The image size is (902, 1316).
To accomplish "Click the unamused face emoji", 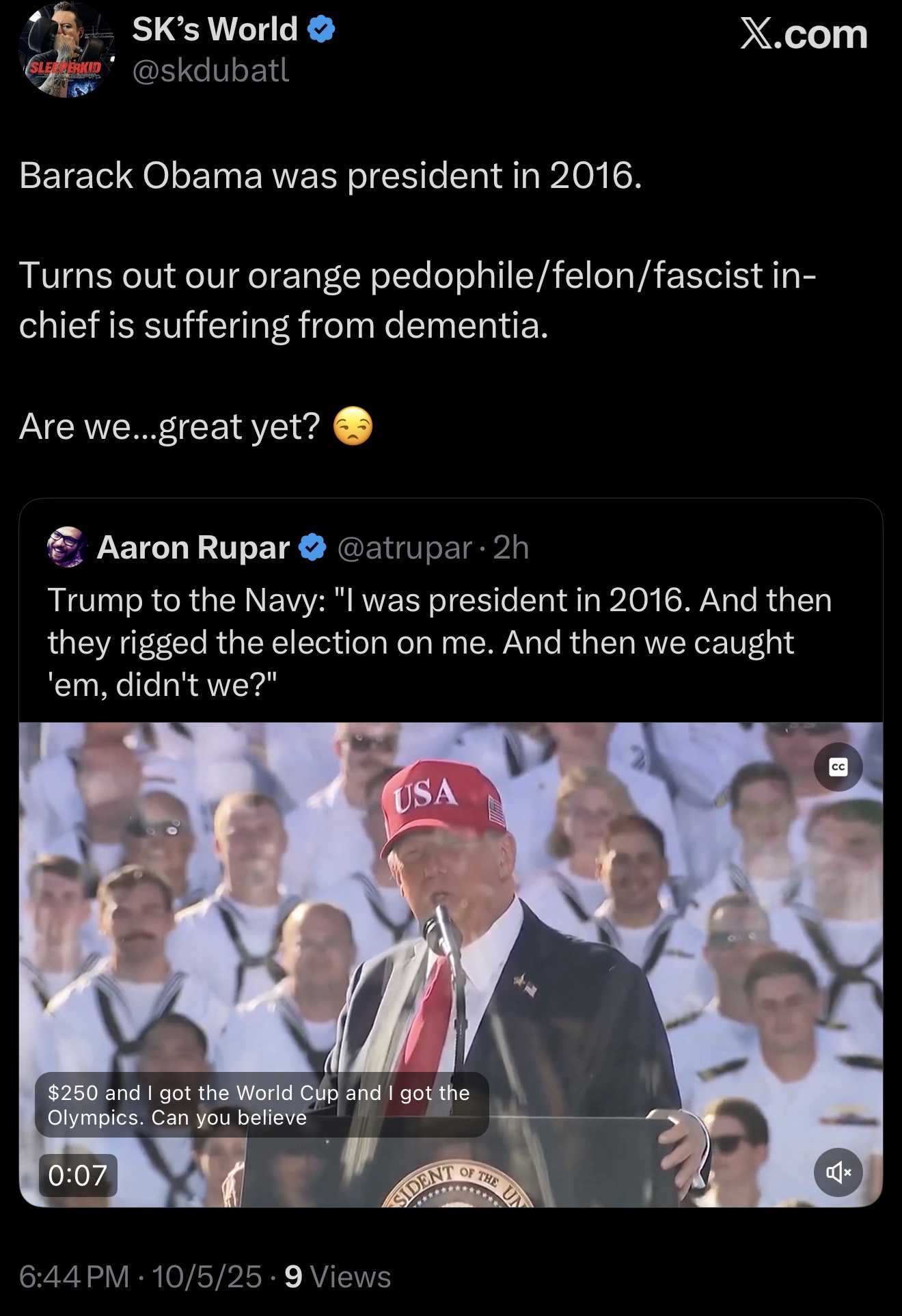I will point(353,427).
